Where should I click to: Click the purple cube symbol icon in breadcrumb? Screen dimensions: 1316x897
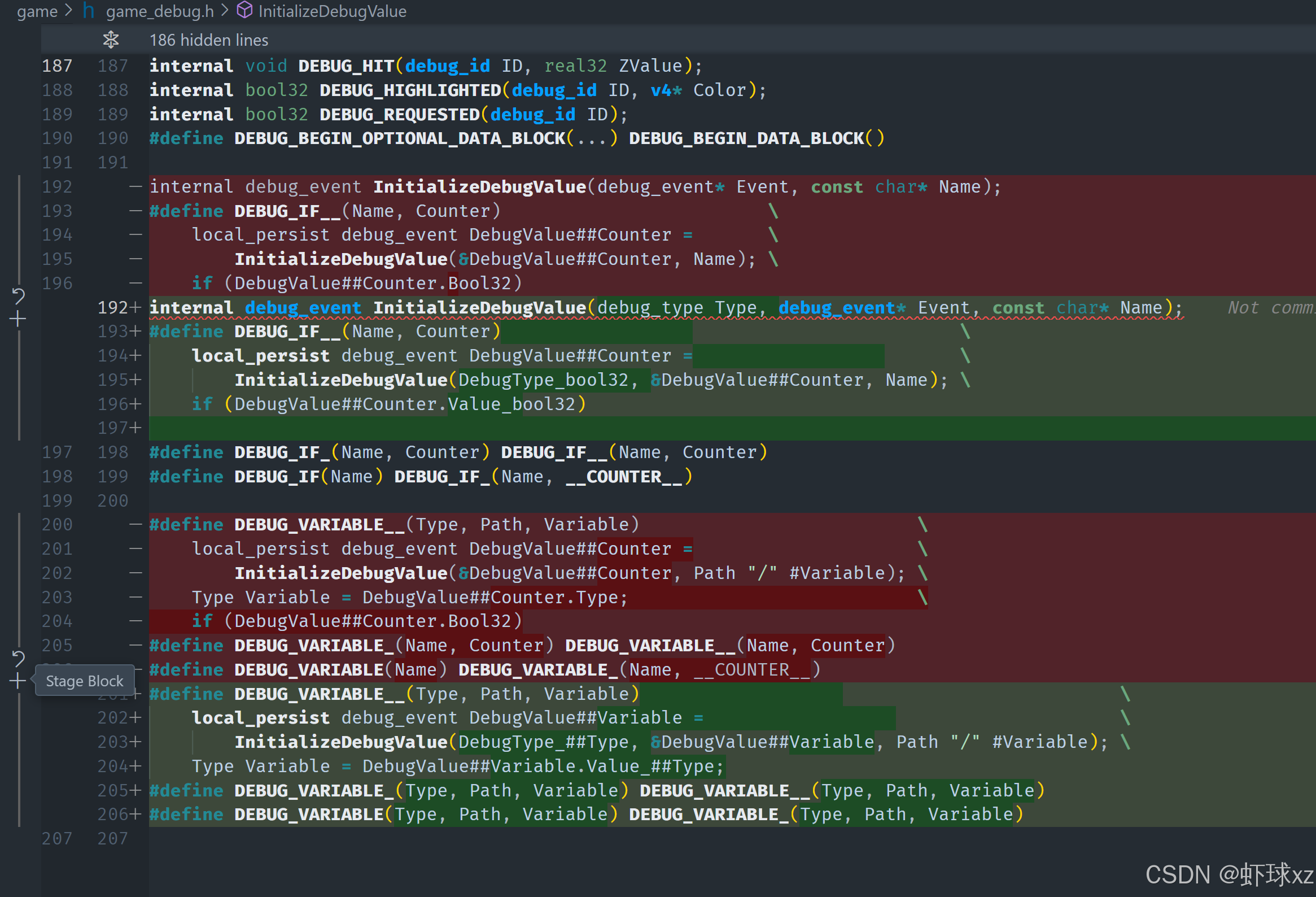pos(244,10)
